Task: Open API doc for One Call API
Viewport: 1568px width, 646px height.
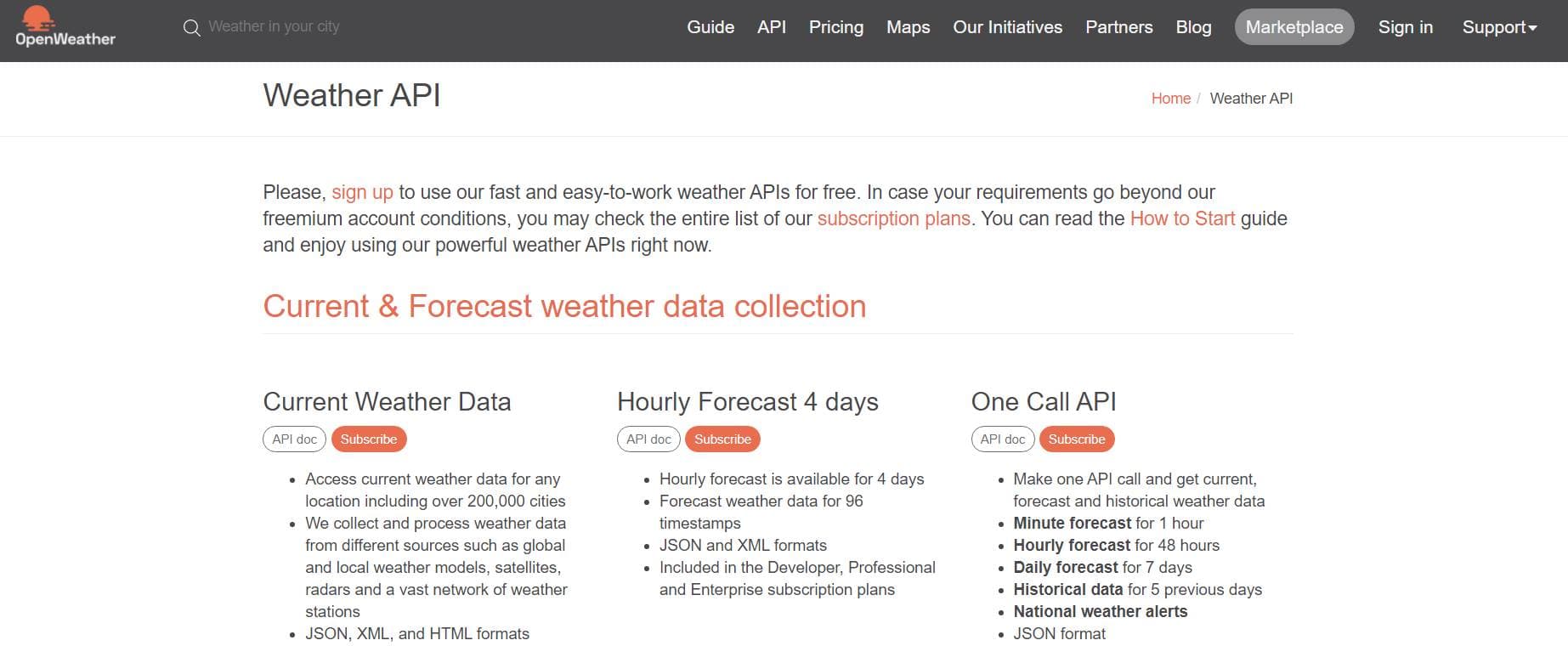Action: 1003,439
